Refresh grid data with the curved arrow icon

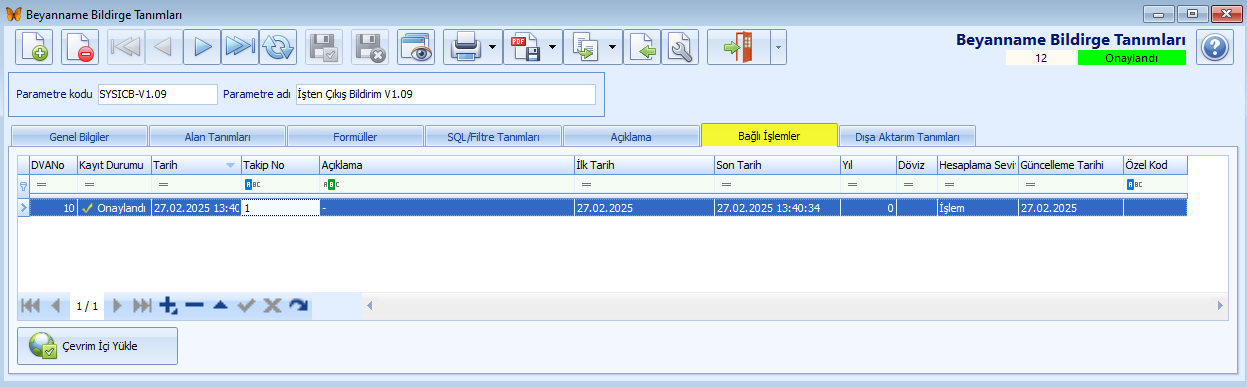coord(298,306)
